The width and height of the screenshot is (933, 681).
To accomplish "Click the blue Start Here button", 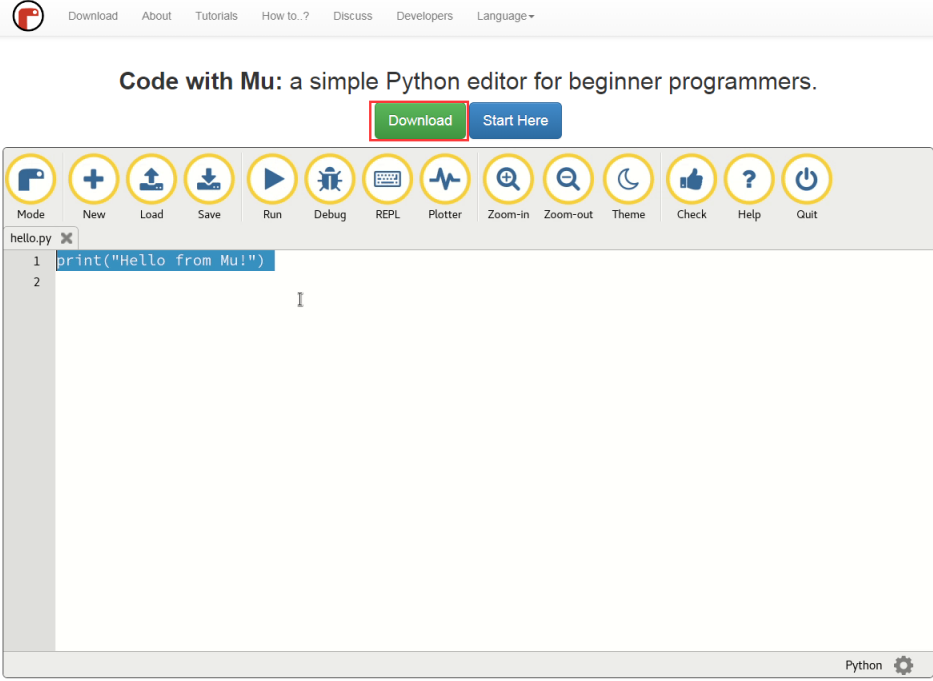I will click(x=515, y=121).
